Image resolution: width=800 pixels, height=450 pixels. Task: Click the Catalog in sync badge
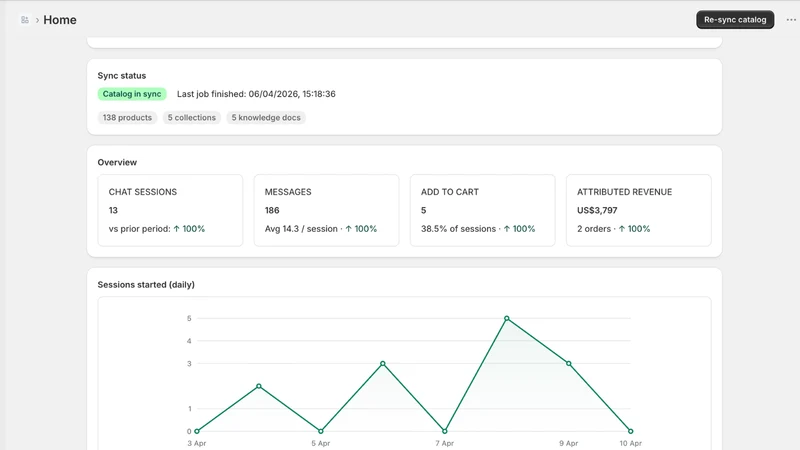(x=132, y=94)
